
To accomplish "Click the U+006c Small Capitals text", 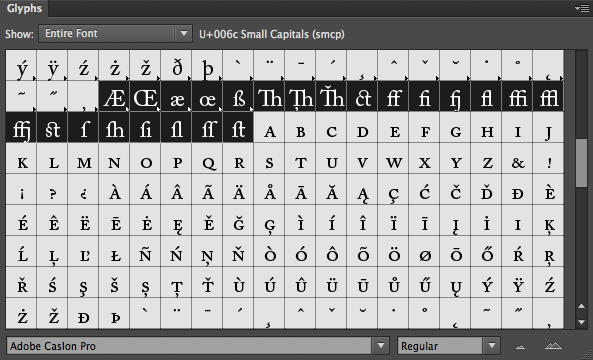I will pyautogui.click(x=272, y=34).
